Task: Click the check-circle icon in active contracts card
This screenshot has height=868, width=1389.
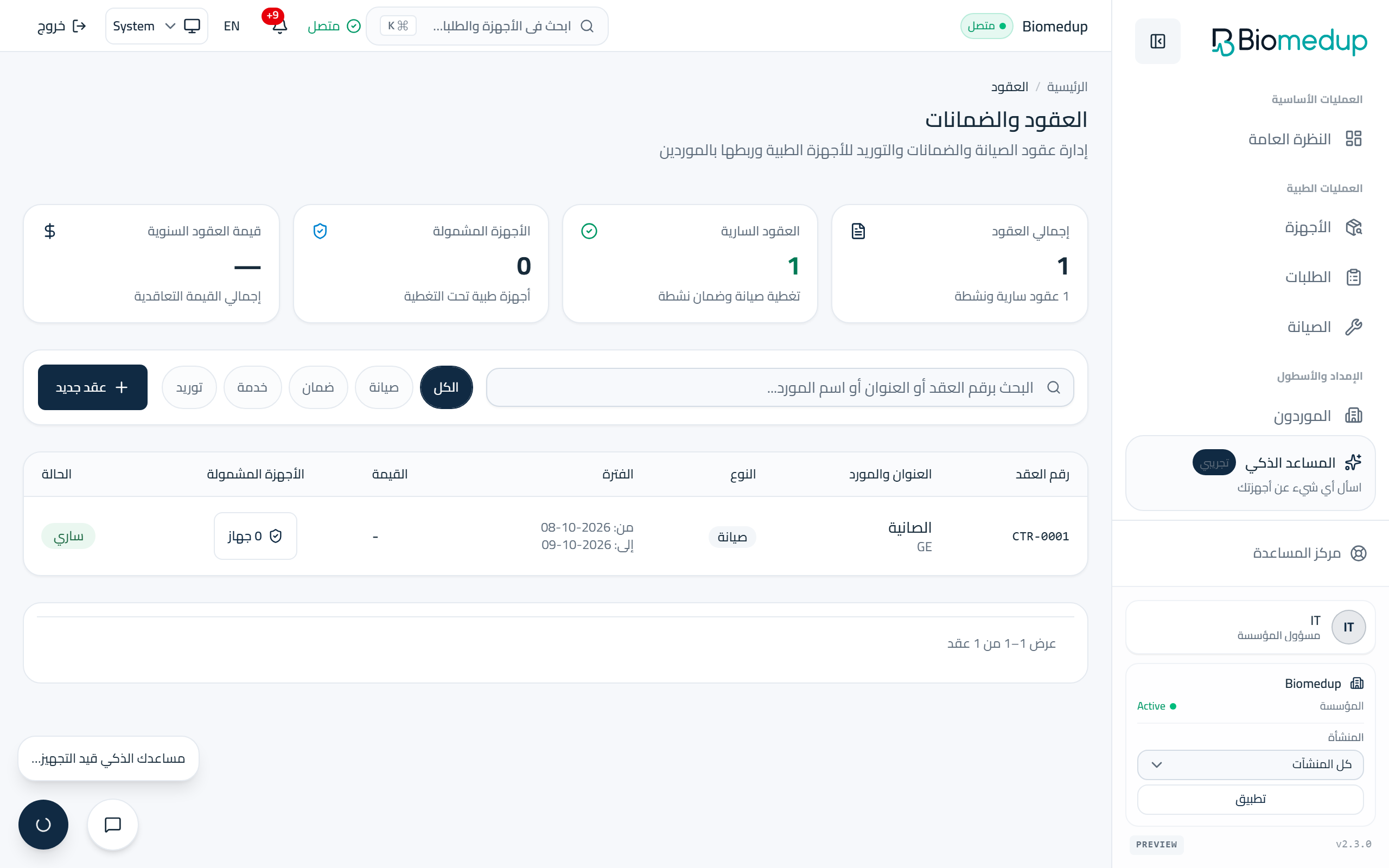Action: 589,231
